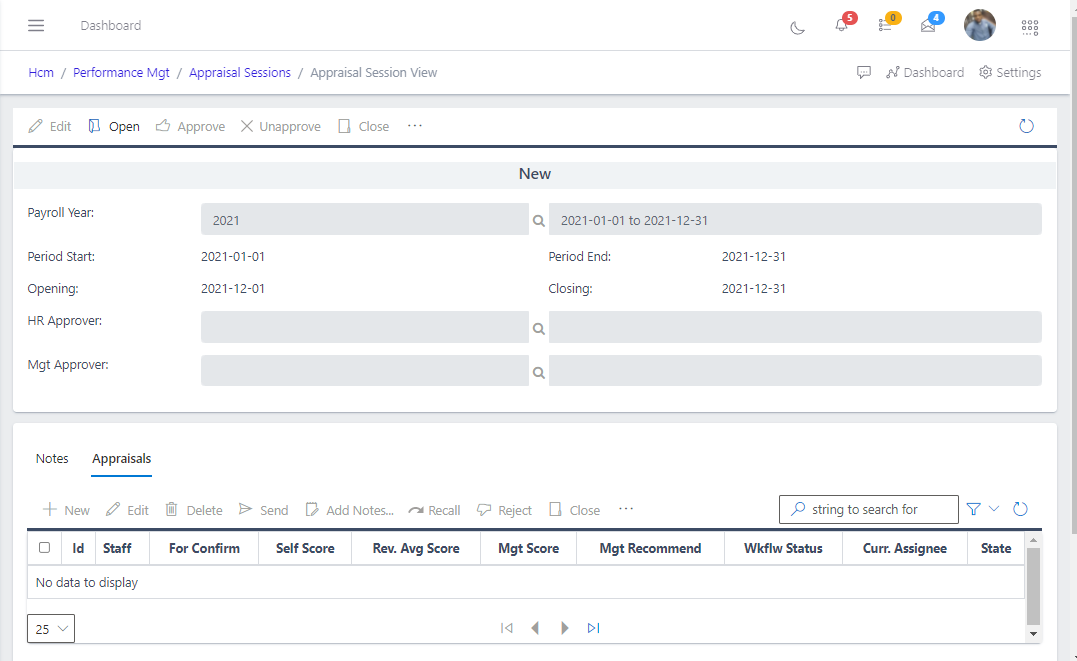1077x661 pixels.
Task: Open the filter icon above the grid
Action: pos(973,509)
